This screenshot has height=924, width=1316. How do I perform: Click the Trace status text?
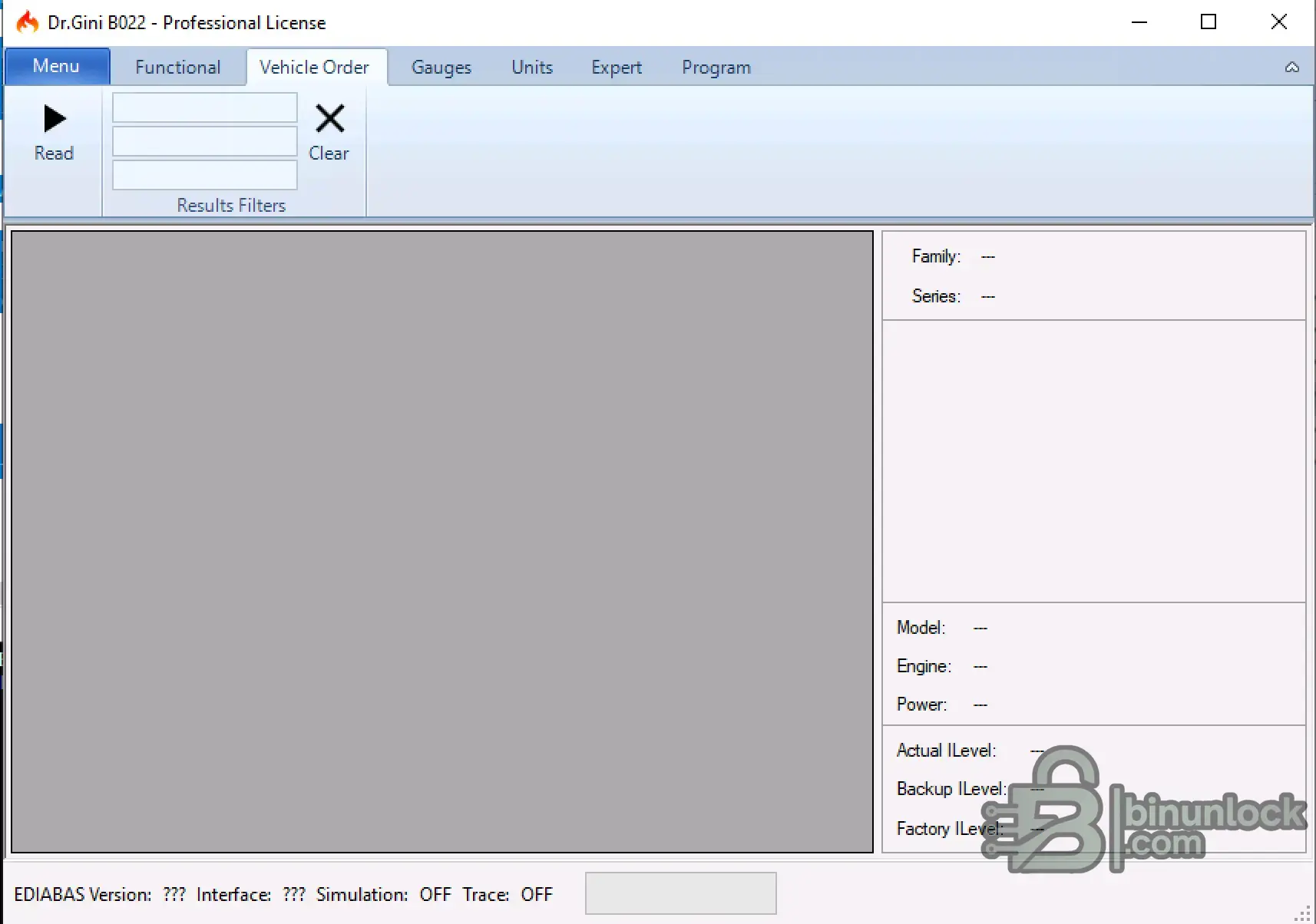(508, 895)
